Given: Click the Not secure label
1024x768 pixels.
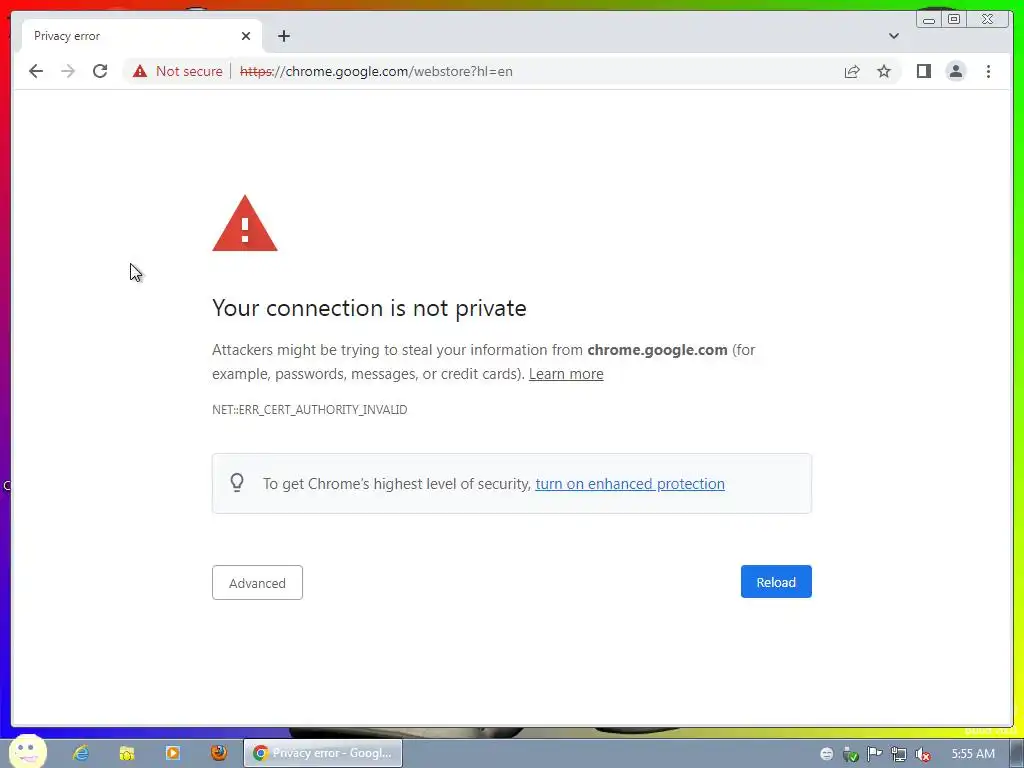Looking at the screenshot, I should coord(189,71).
